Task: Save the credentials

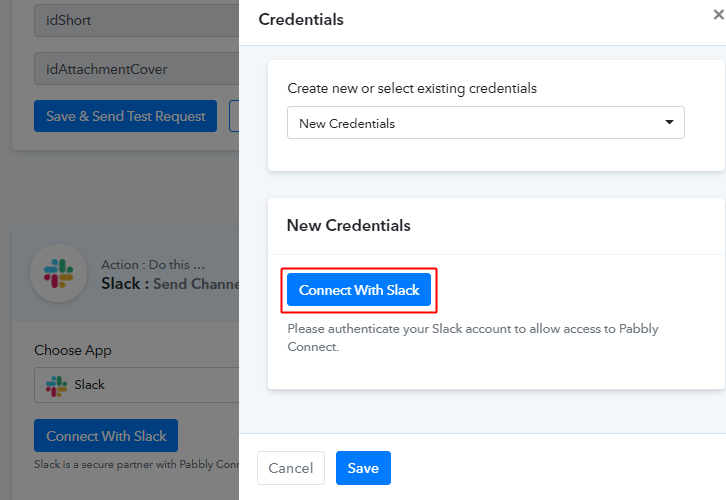Action: pos(363,468)
